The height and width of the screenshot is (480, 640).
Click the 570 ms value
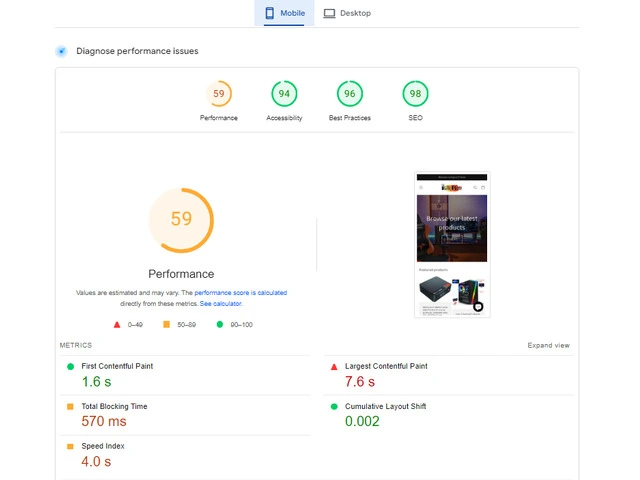pyautogui.click(x=104, y=421)
